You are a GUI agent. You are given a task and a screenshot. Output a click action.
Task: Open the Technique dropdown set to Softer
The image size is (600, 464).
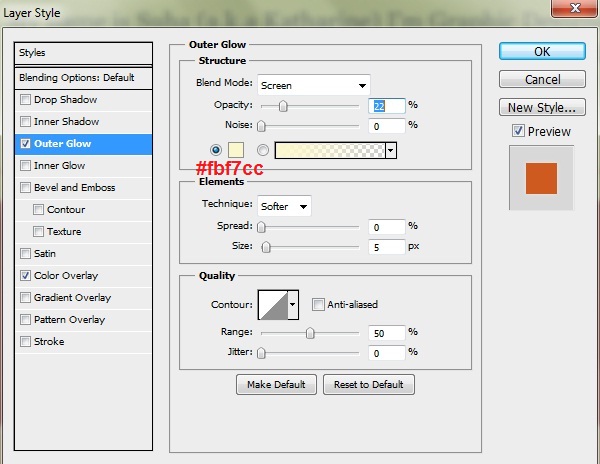point(284,206)
